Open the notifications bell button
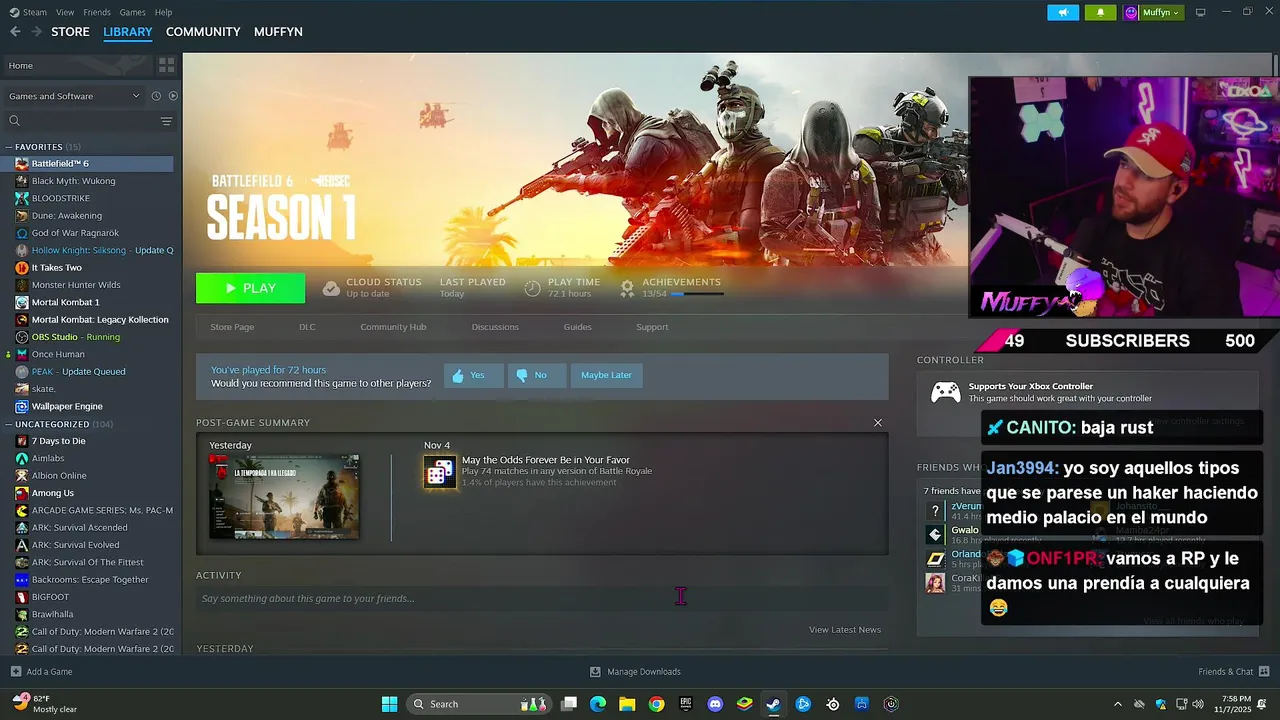Viewport: 1280px width, 720px height. (1101, 12)
